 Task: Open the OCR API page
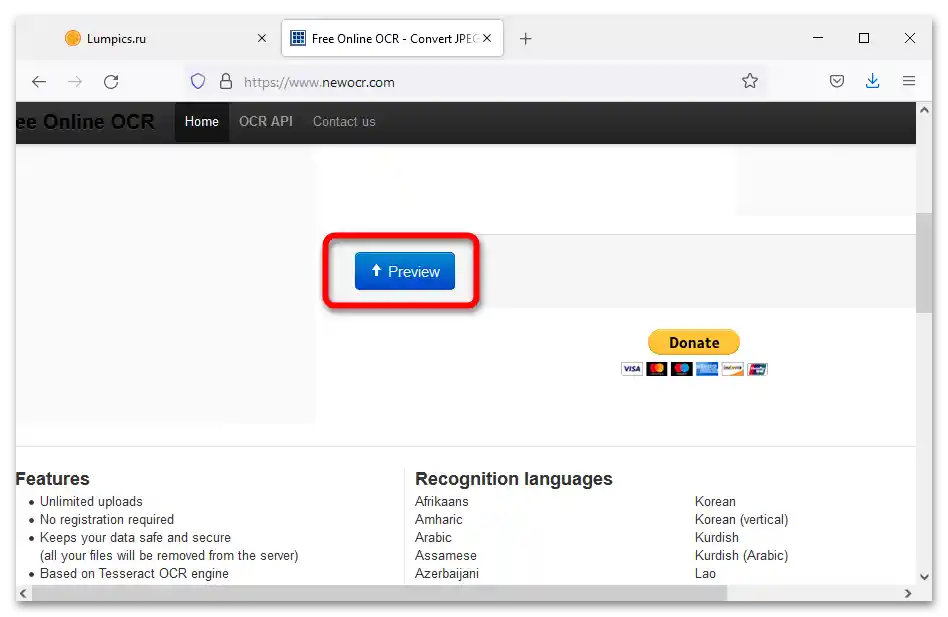(265, 121)
